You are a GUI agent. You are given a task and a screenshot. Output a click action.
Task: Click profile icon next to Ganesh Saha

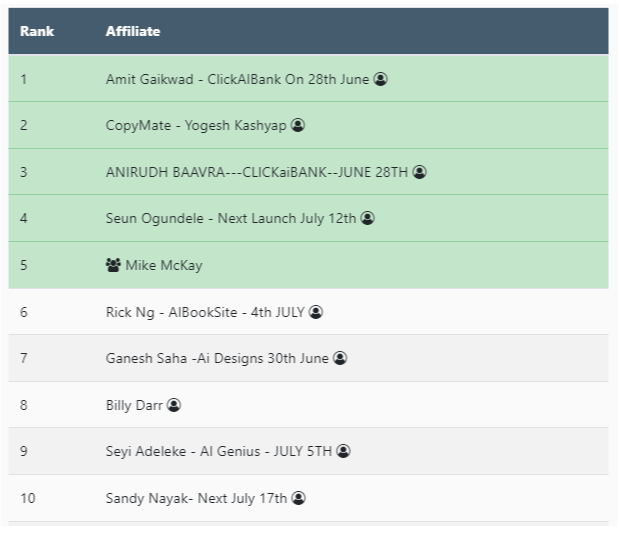(x=340, y=358)
